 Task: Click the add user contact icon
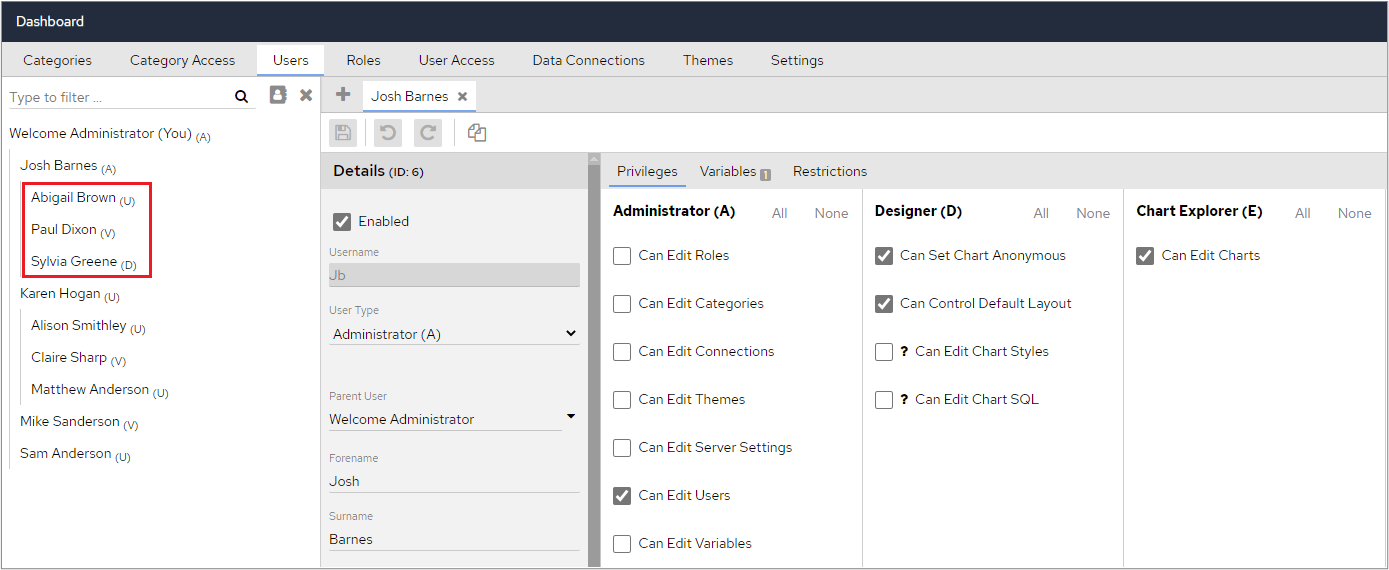click(x=278, y=95)
